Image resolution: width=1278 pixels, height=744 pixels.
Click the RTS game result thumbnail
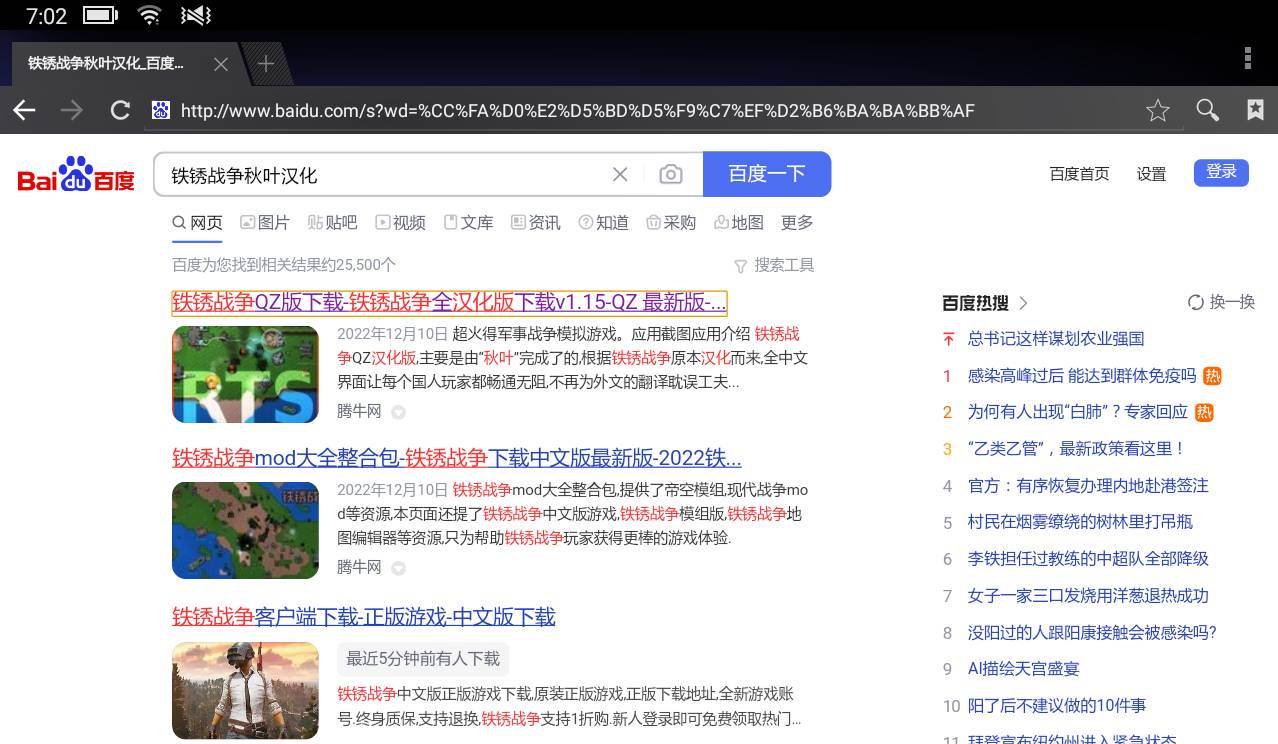(x=245, y=374)
